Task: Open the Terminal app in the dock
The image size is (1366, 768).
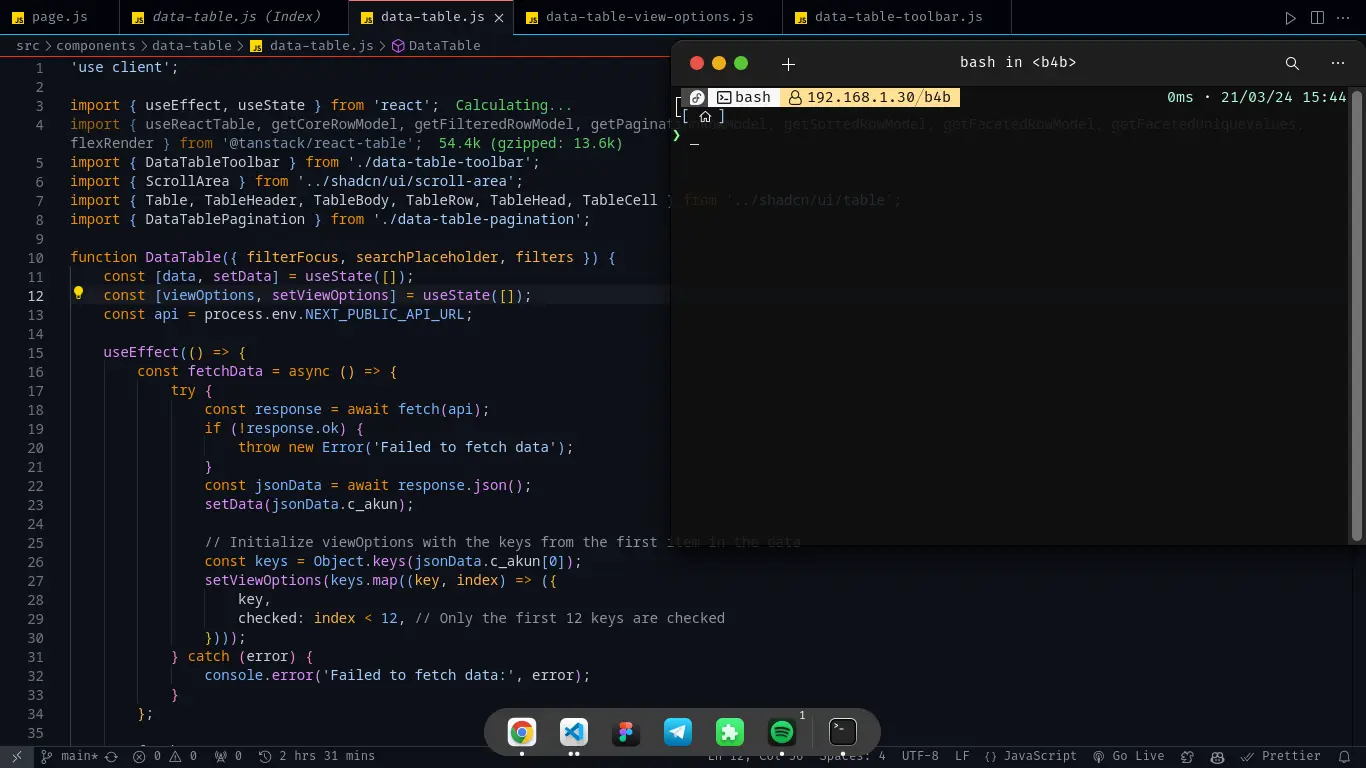Action: coord(843,733)
